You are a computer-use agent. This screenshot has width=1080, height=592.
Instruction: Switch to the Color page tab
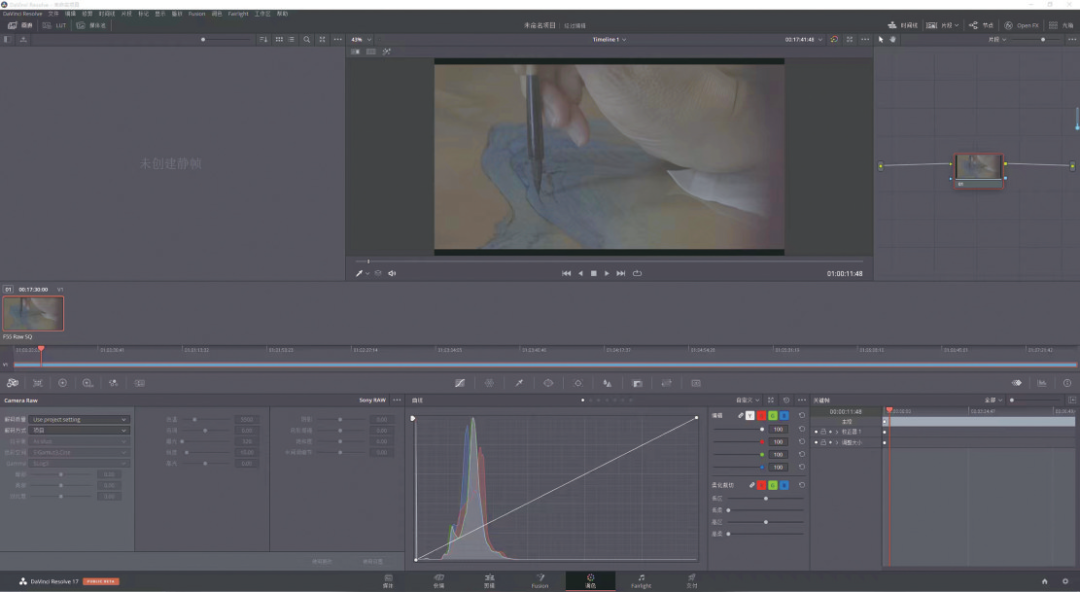tap(590, 581)
